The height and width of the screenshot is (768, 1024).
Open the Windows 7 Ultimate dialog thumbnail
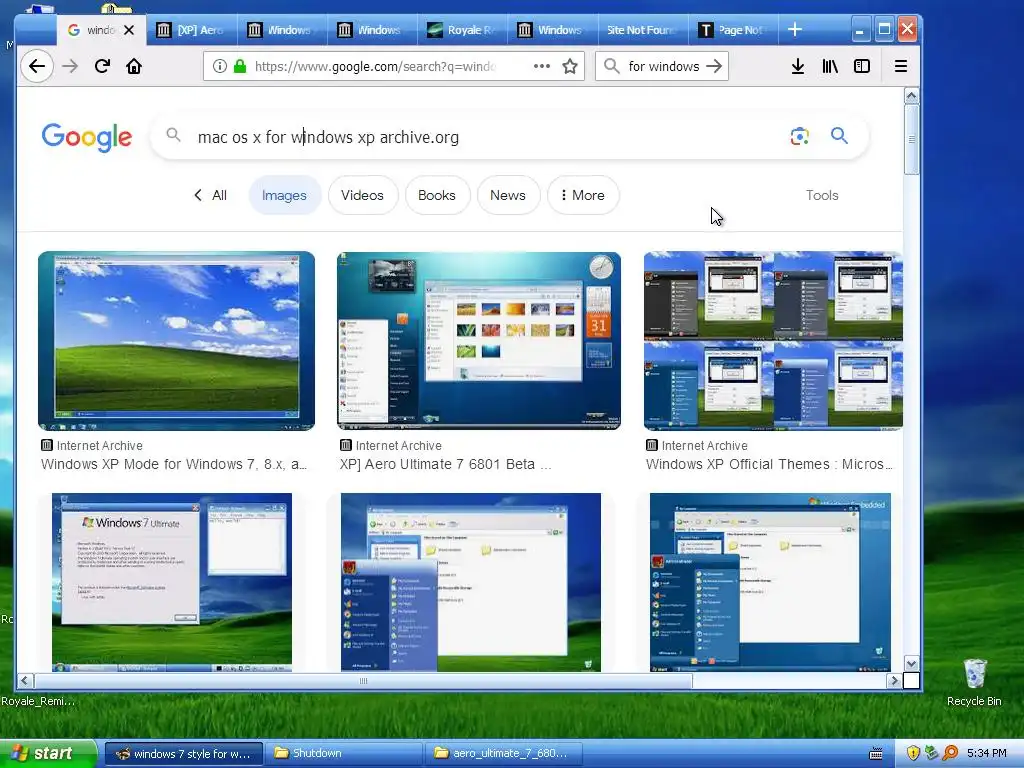click(172, 583)
